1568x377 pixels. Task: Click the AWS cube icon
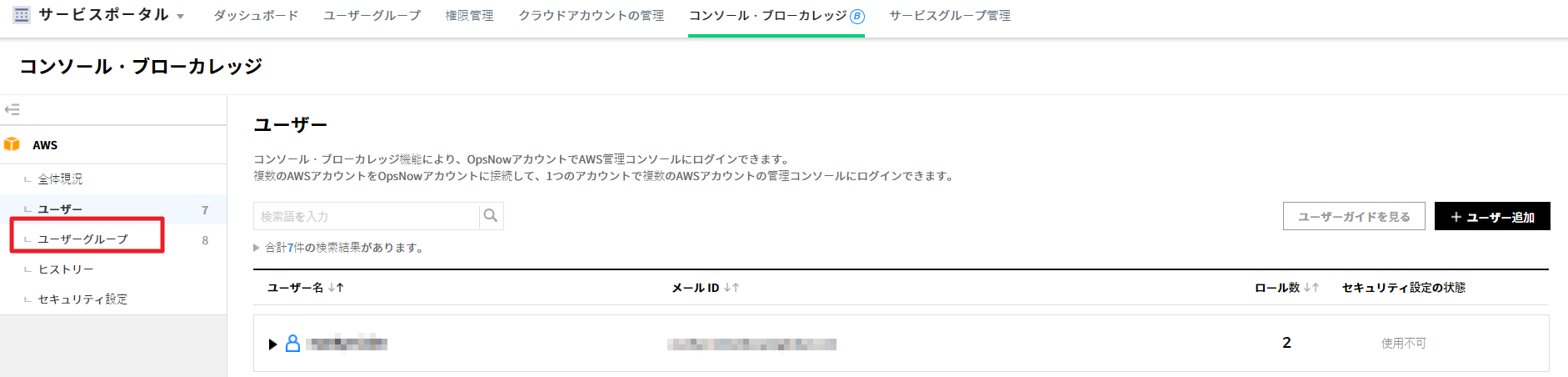(x=12, y=144)
